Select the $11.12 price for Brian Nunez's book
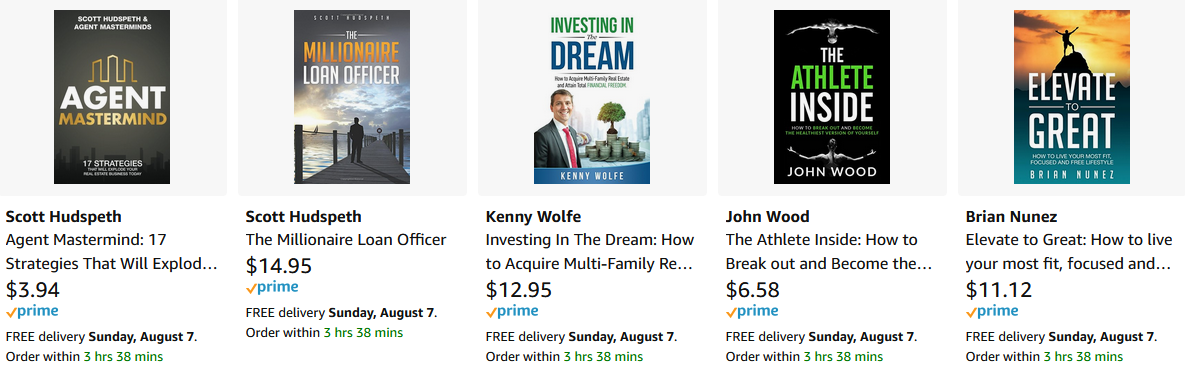Screen dimensions: 1185x373 pos(999,290)
